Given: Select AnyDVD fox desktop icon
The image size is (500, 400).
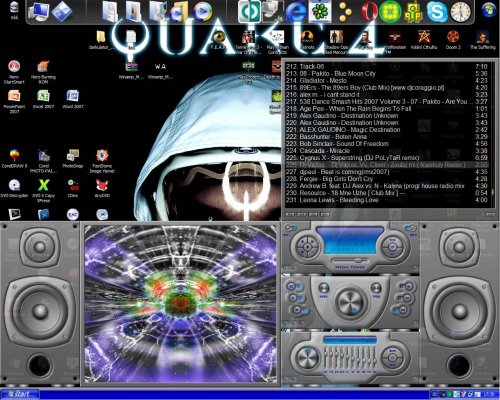Looking at the screenshot, I should (x=102, y=188).
